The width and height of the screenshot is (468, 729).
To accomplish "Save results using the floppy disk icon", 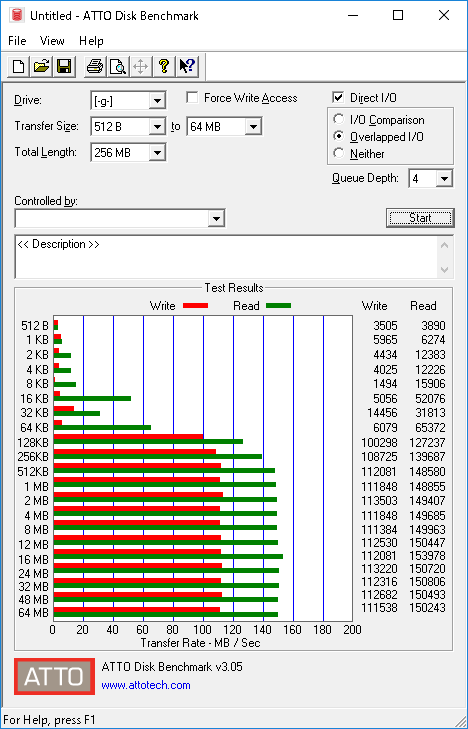I will coord(64,66).
